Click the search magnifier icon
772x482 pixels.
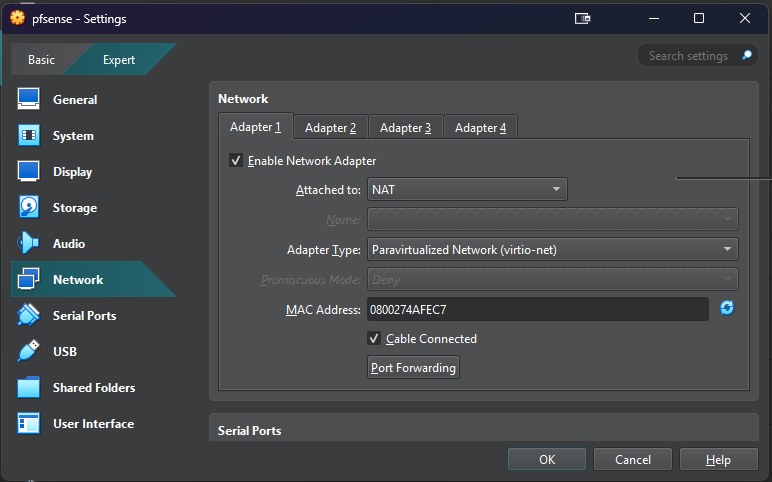click(747, 55)
